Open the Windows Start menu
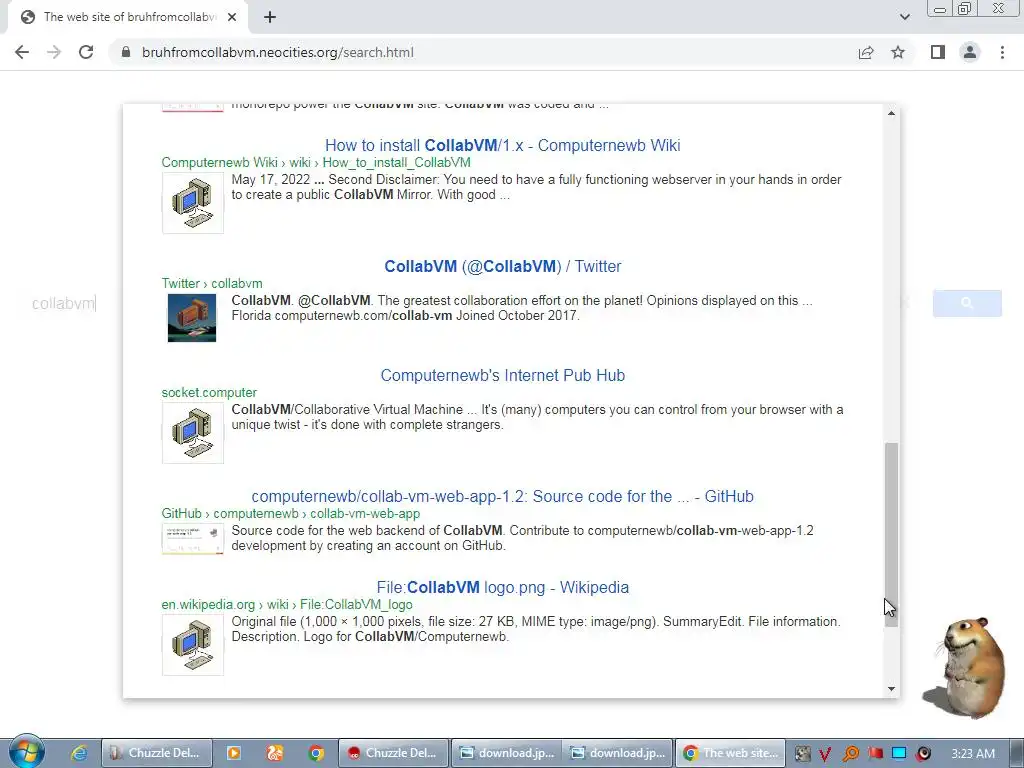The image size is (1024, 768). [x=26, y=752]
